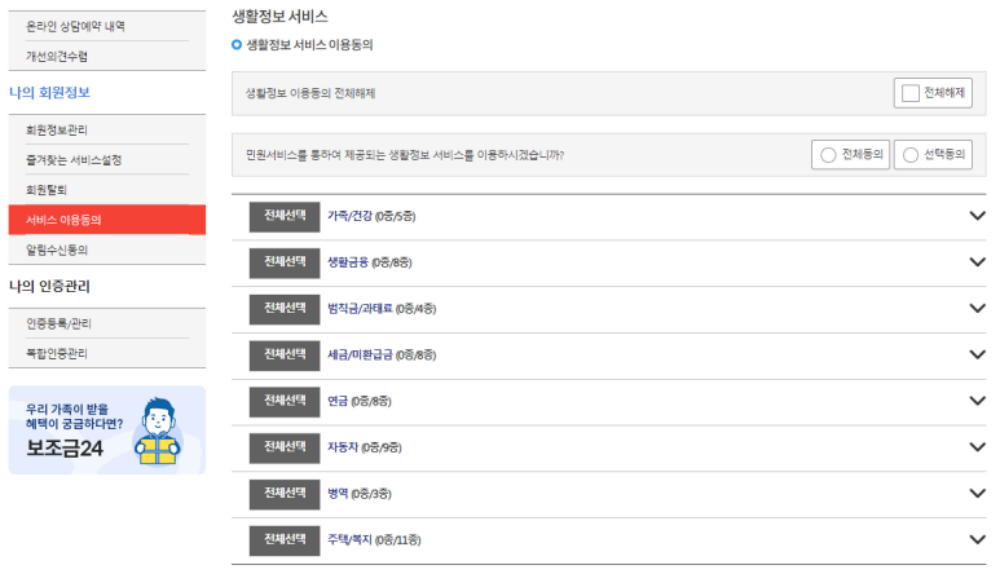The image size is (1000, 574).
Task: Click the 생활정보 서비스 이용동의 subtitle
Action: point(310,45)
